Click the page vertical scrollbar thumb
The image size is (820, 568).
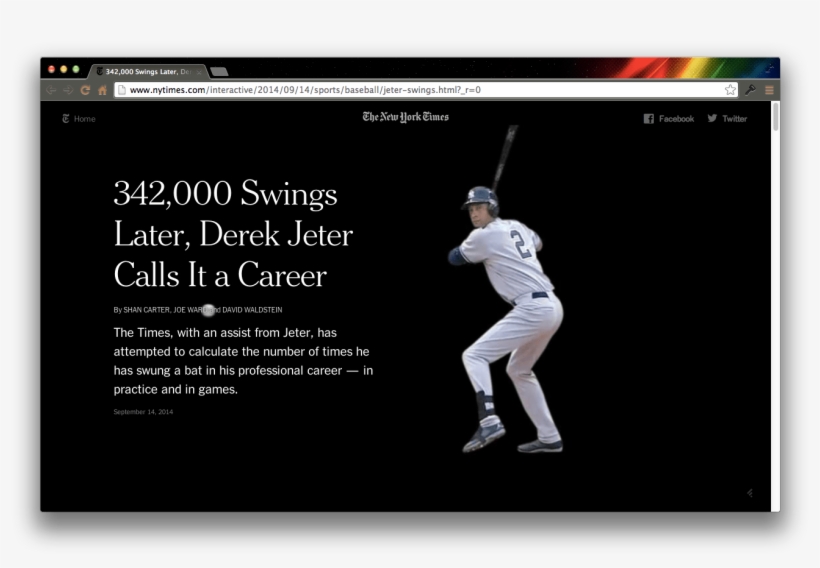[776, 116]
